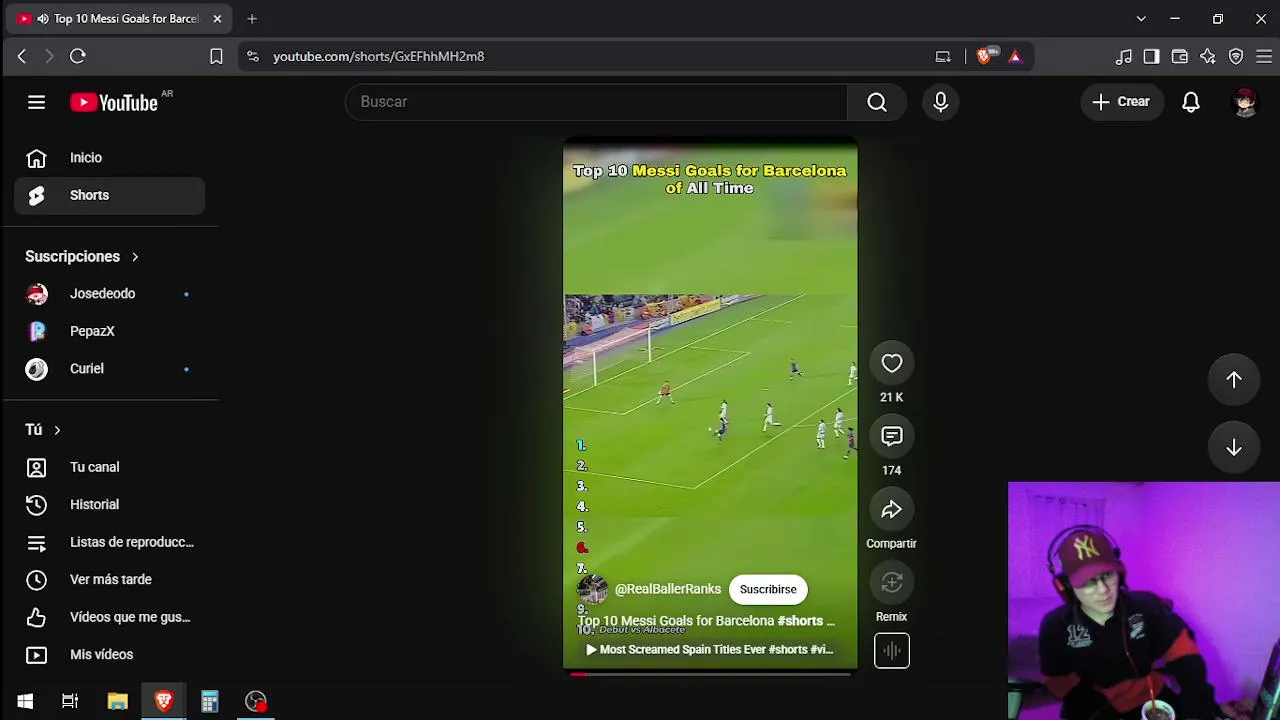Open the RealBallerRanks channel avatar
The image size is (1280, 720).
tap(592, 589)
